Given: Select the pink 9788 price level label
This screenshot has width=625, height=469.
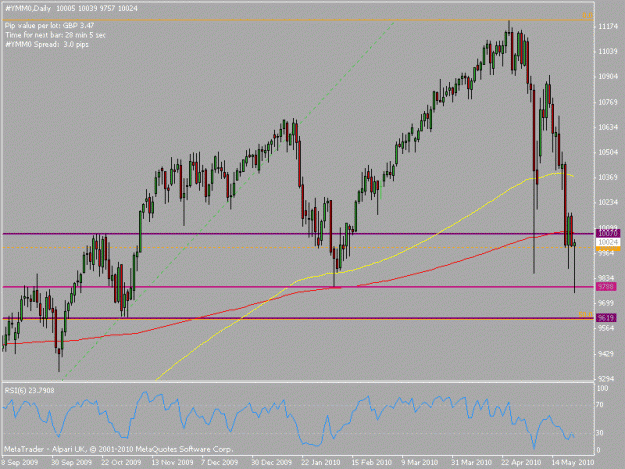Looking at the screenshot, I should 606,287.
